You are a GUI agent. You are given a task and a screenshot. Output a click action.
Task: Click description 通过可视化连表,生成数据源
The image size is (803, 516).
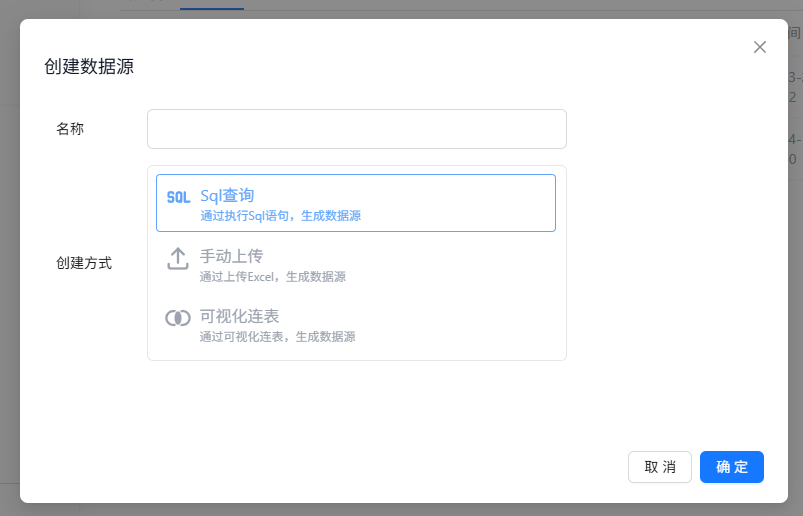coord(277,337)
